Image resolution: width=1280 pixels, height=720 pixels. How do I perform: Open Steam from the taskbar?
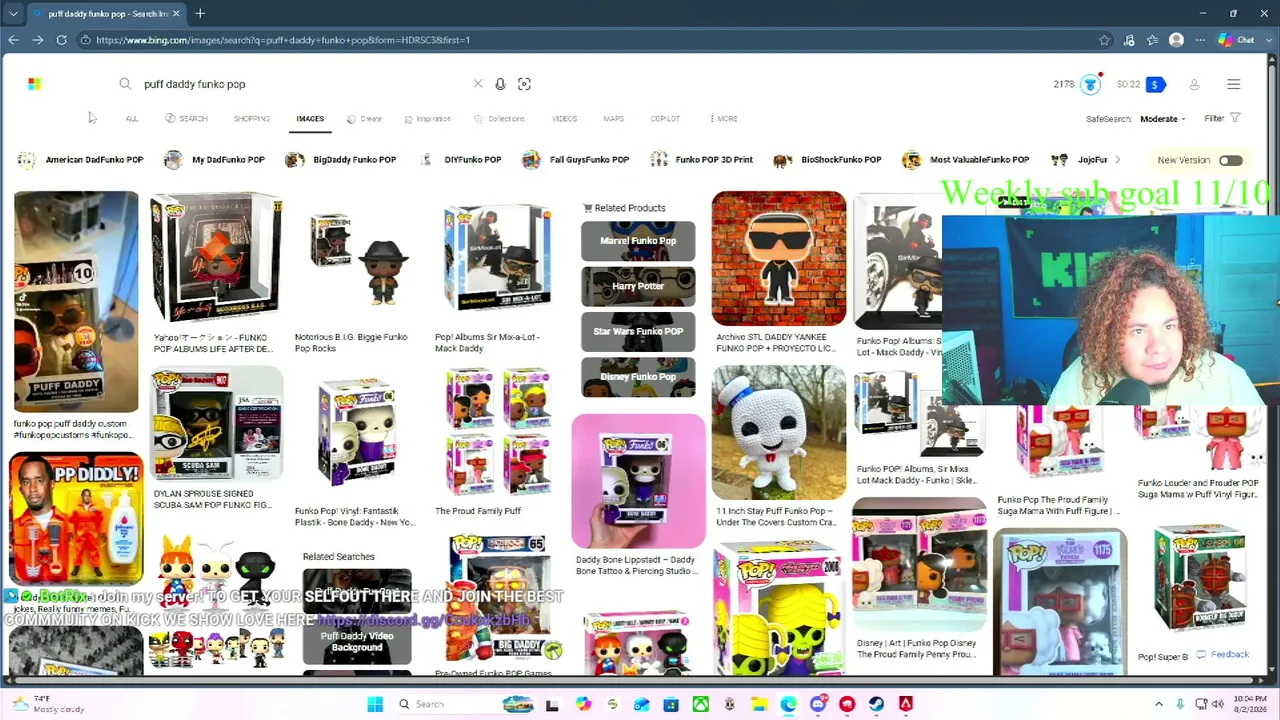pos(877,704)
